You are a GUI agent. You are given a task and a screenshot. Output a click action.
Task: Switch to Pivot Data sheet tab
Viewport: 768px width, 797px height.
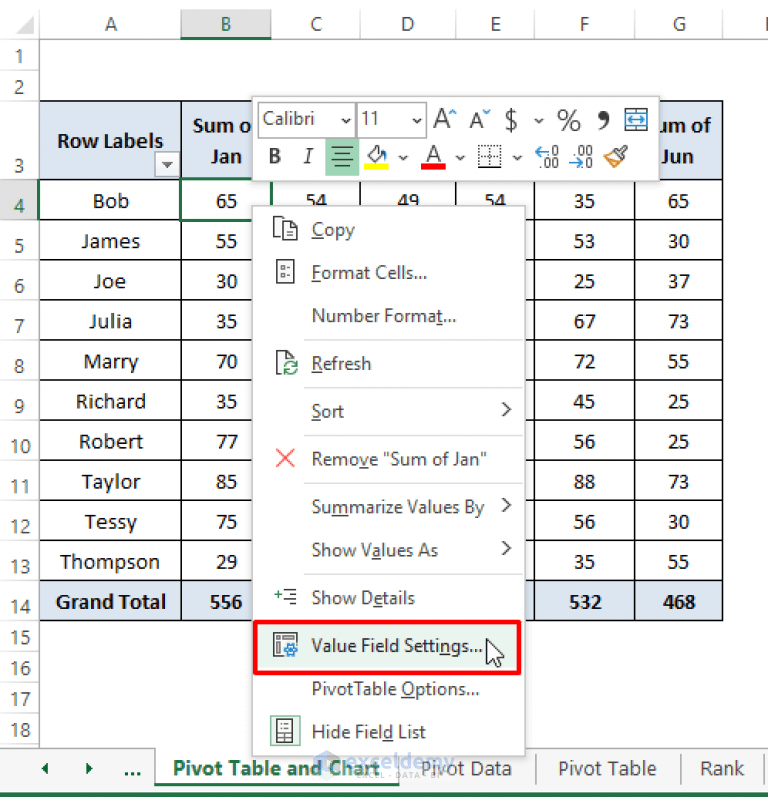point(466,769)
